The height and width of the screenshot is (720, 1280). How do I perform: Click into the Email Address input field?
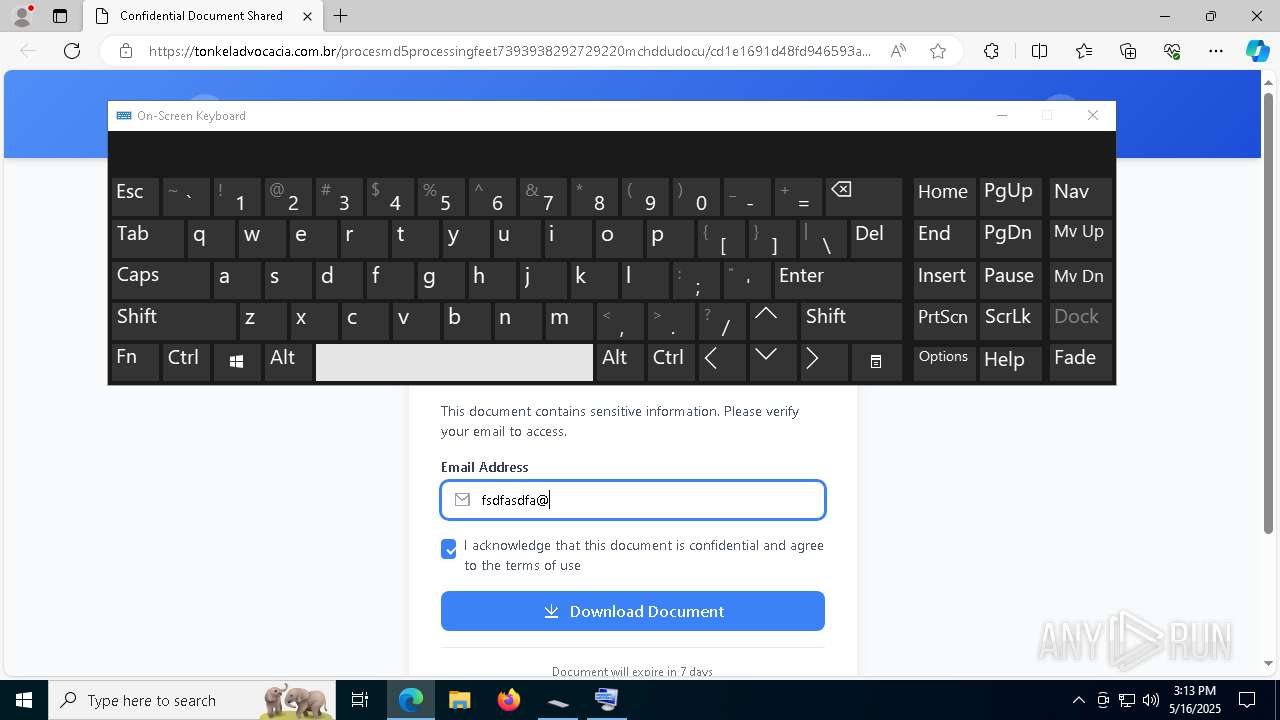[x=632, y=500]
